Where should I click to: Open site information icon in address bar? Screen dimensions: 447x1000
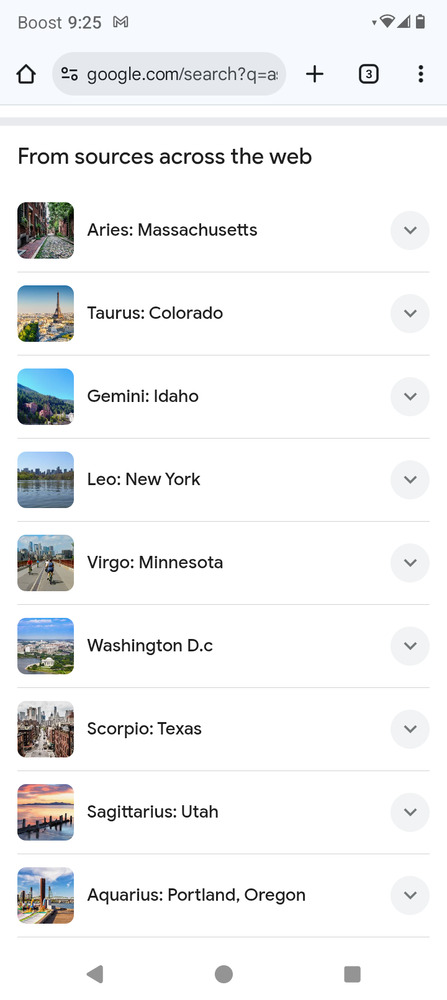(x=70, y=75)
